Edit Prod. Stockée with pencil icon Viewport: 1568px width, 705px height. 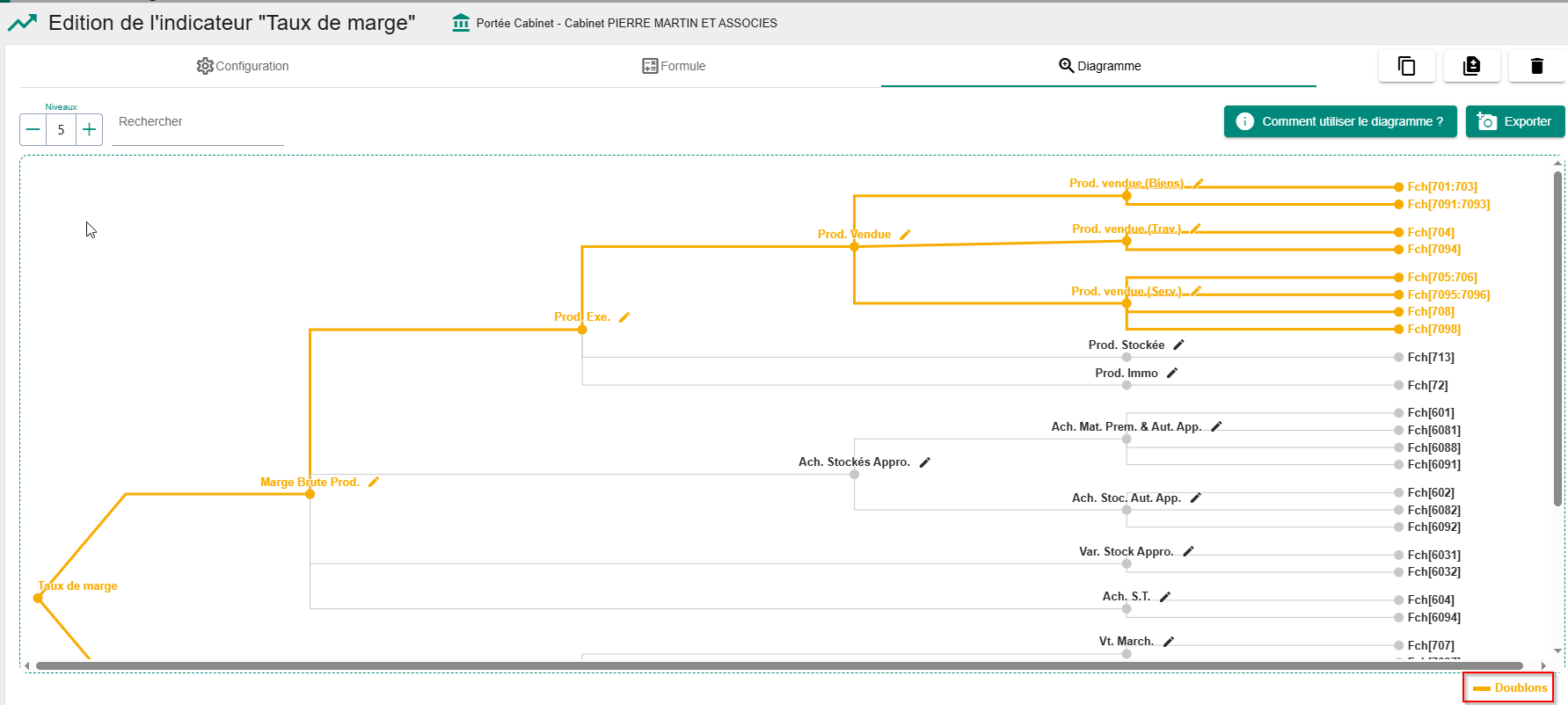pyautogui.click(x=1178, y=345)
